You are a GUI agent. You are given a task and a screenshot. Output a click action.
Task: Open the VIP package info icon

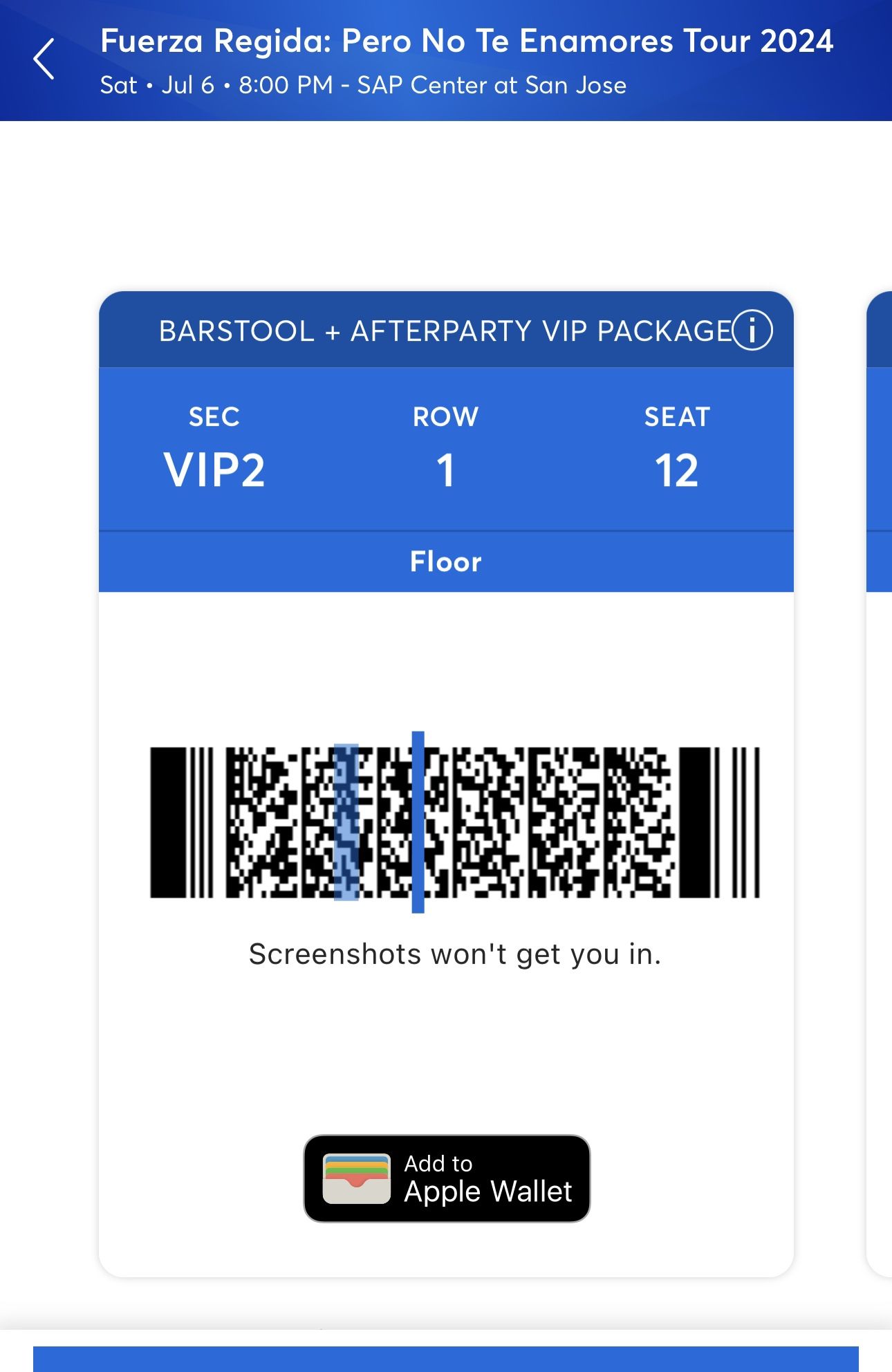click(752, 330)
